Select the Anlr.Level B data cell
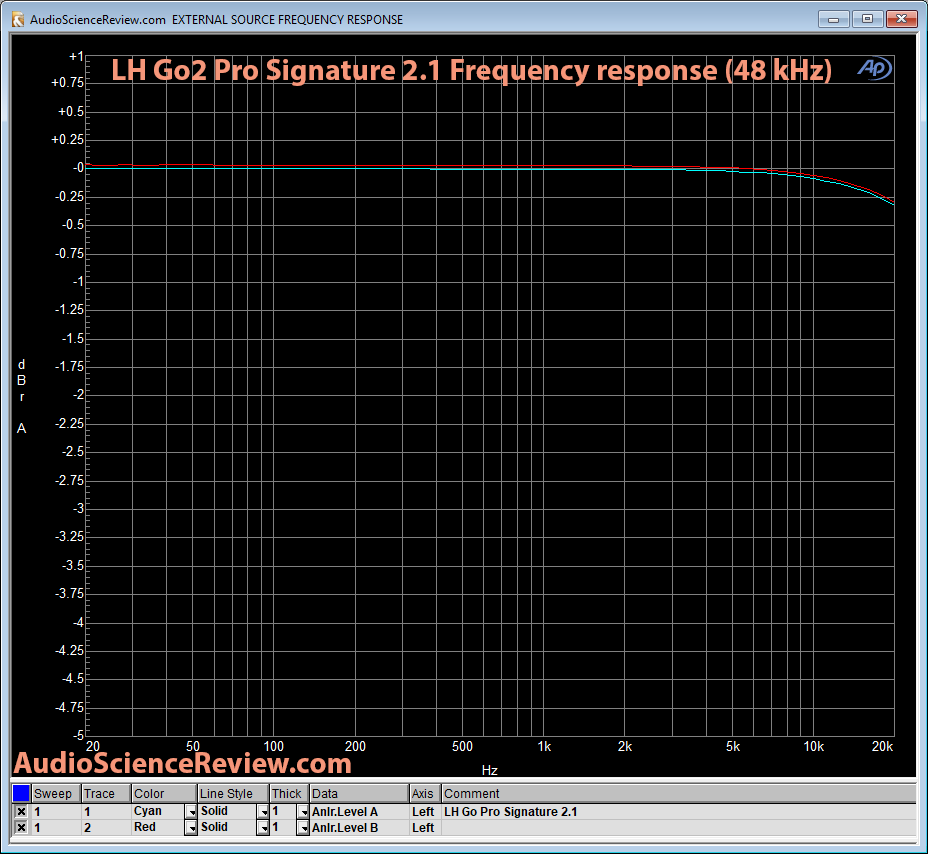928x854 pixels. pos(359,828)
